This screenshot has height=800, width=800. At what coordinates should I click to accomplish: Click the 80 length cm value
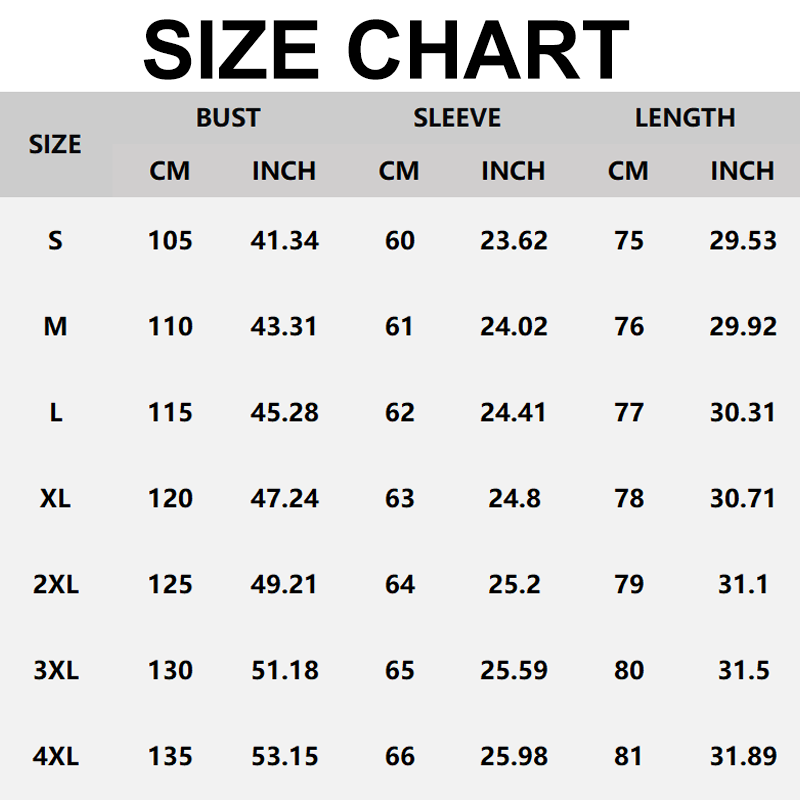point(628,670)
